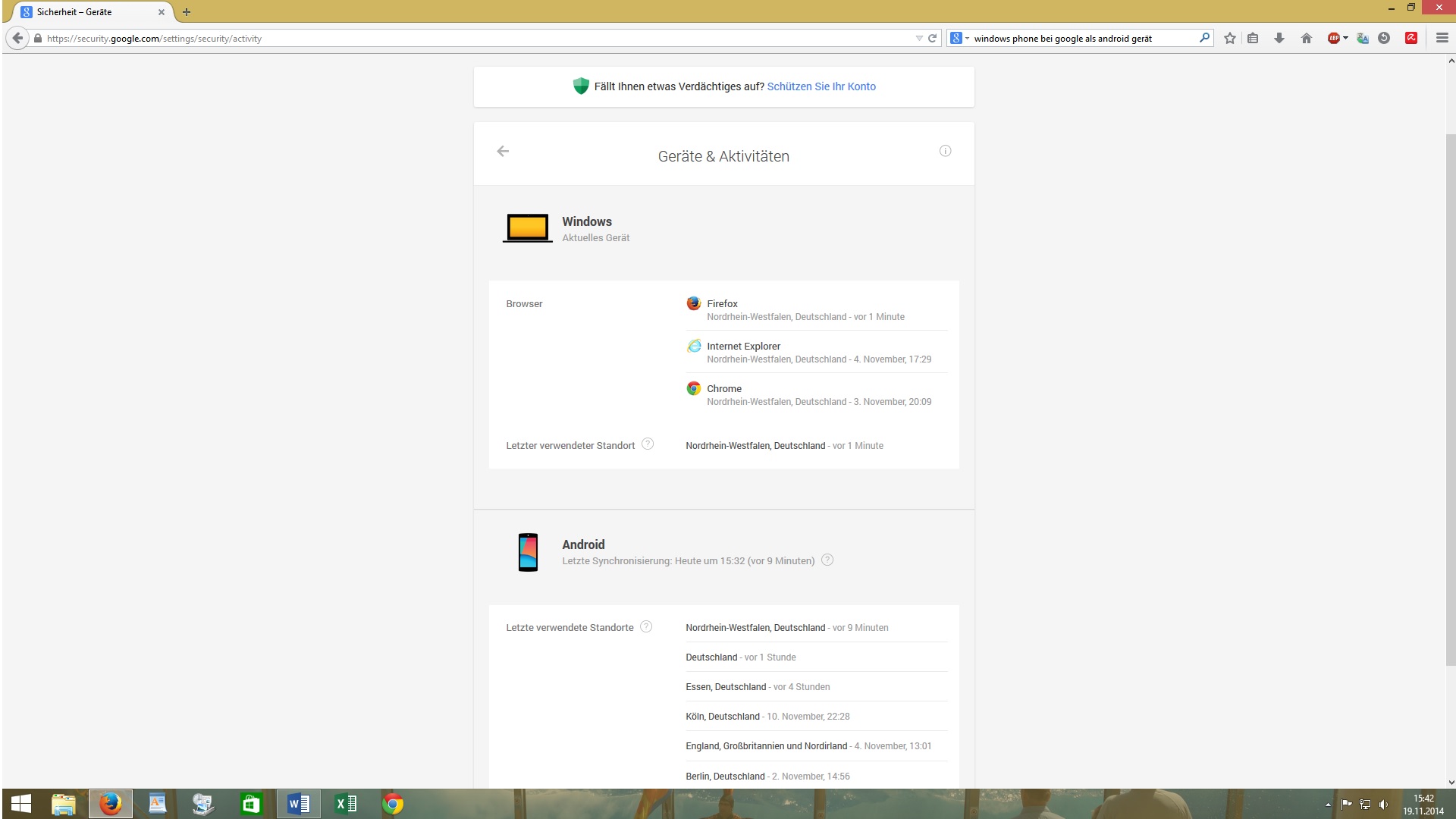Open the Firefox downloads arrow
1456x819 pixels.
[1279, 38]
